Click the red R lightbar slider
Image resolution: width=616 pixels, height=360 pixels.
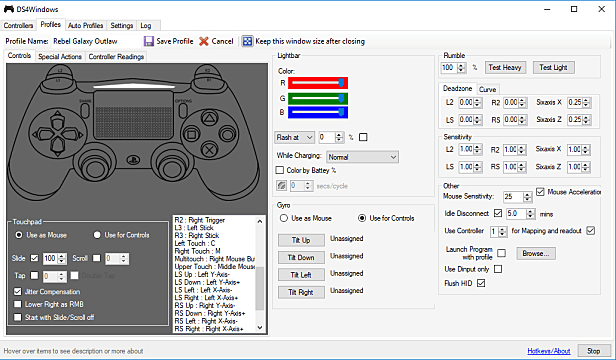pyautogui.click(x=318, y=83)
